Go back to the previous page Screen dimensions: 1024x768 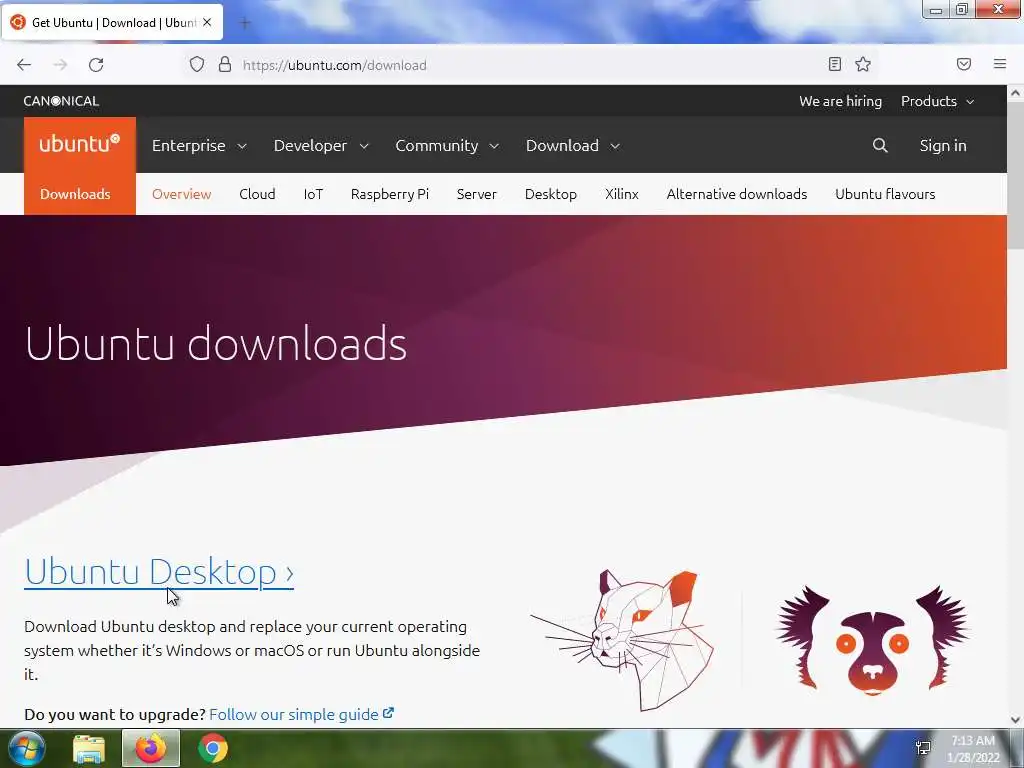coord(24,65)
